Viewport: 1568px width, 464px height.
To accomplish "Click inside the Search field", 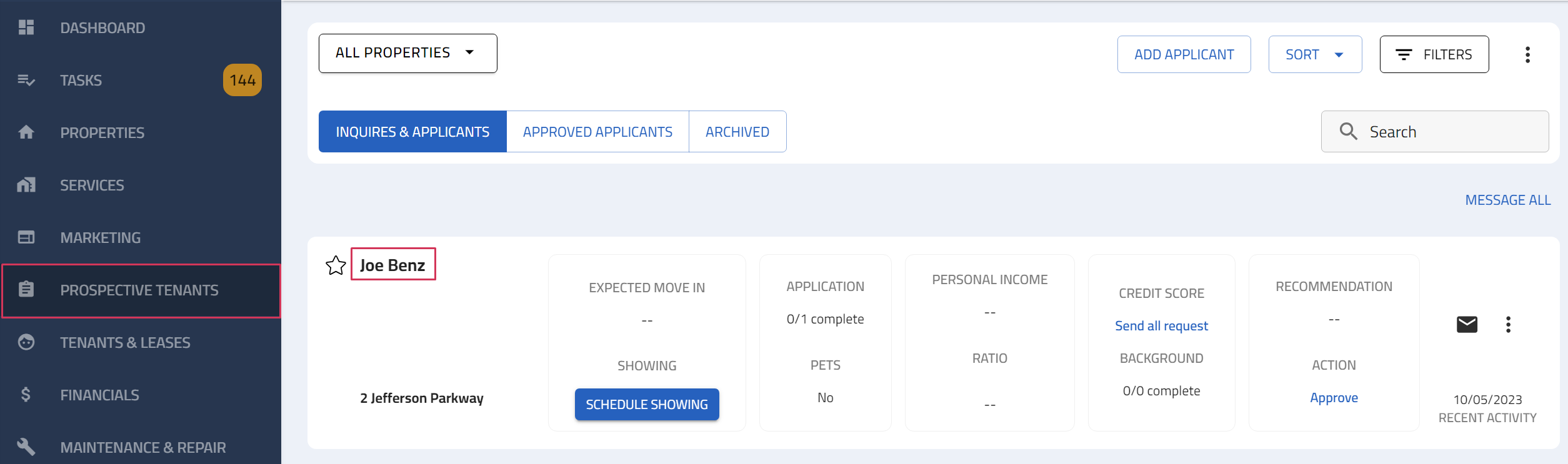I will tap(1434, 131).
